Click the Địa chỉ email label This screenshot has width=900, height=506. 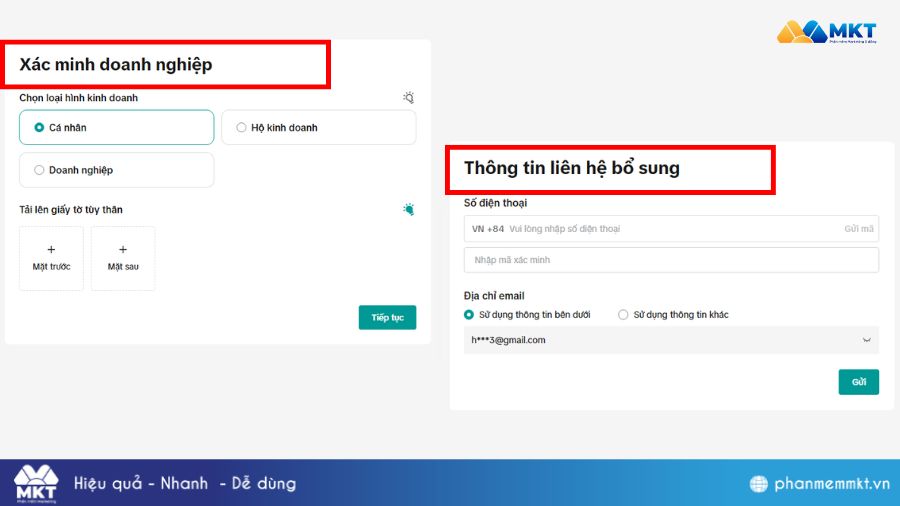pyautogui.click(x=494, y=295)
